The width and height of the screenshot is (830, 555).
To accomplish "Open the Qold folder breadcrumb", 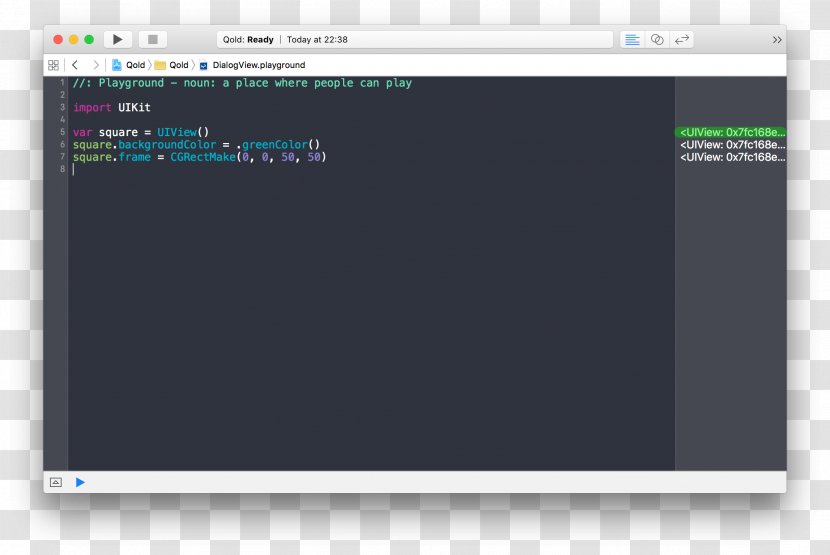I will tap(172, 65).
